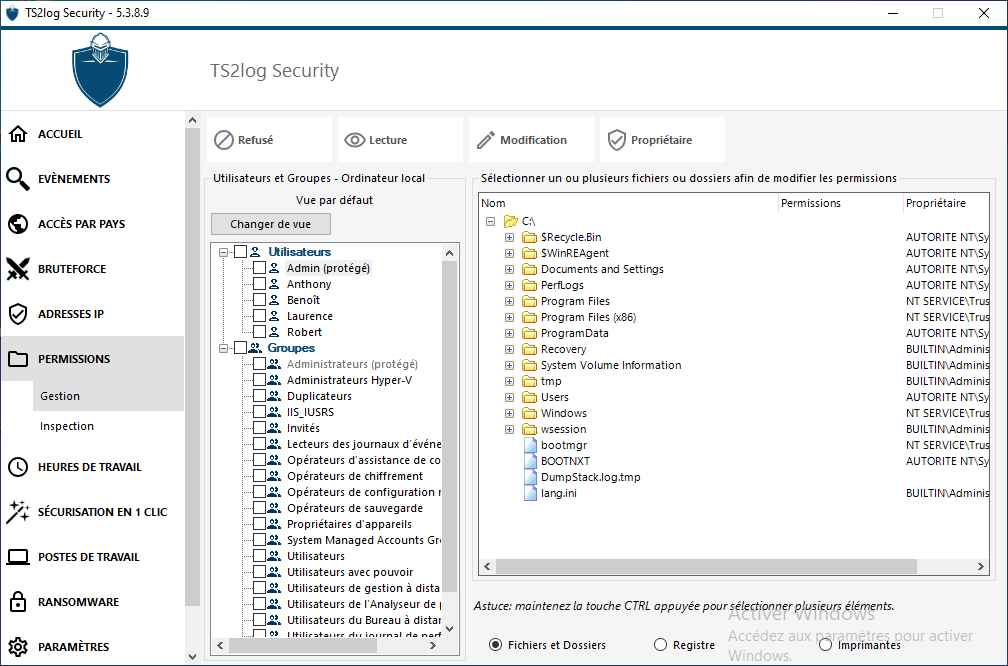Click the crossed swords BRUTEFORCE icon

tap(18, 269)
